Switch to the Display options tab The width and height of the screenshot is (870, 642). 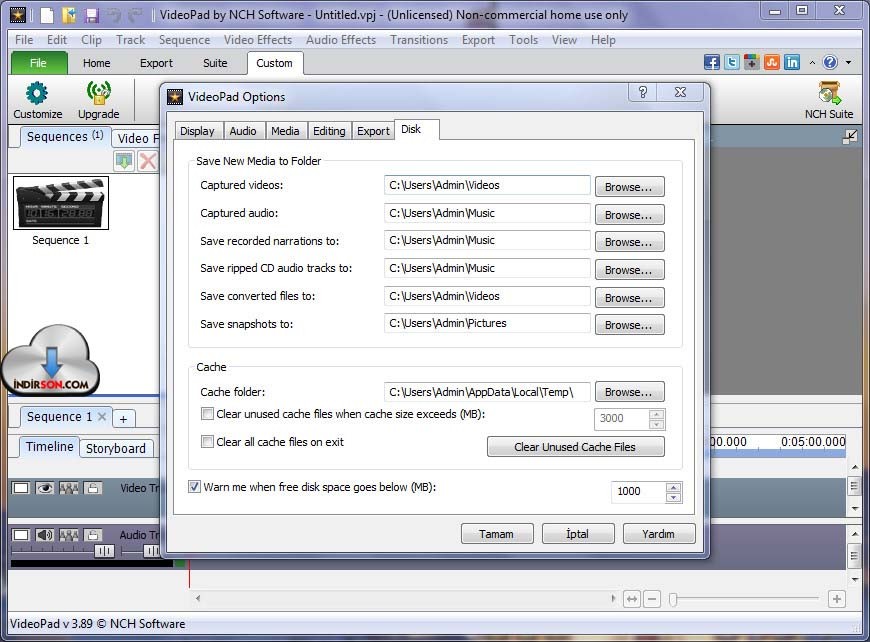tap(197, 131)
